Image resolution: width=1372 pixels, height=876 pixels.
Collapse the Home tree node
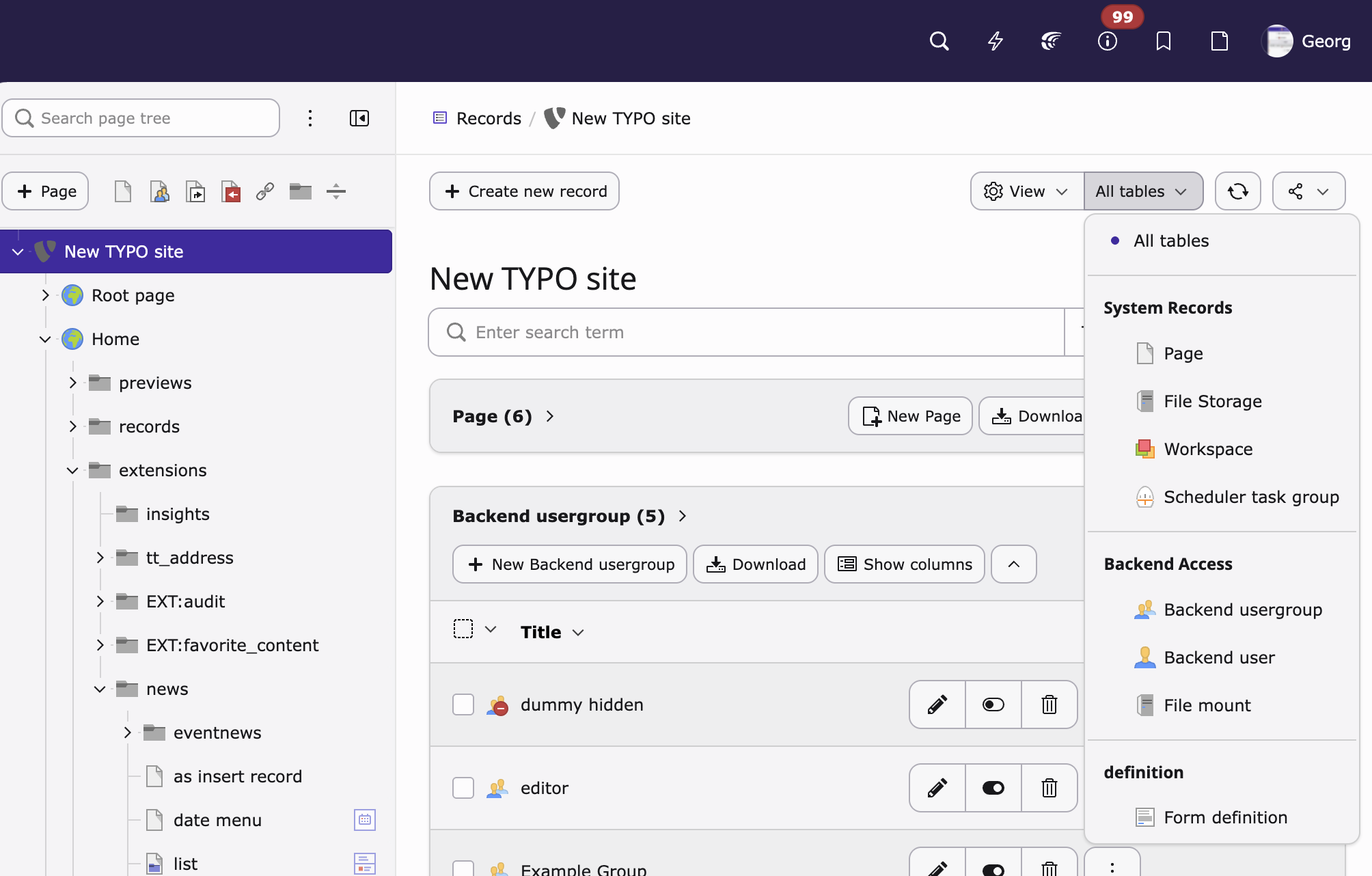[x=45, y=339]
